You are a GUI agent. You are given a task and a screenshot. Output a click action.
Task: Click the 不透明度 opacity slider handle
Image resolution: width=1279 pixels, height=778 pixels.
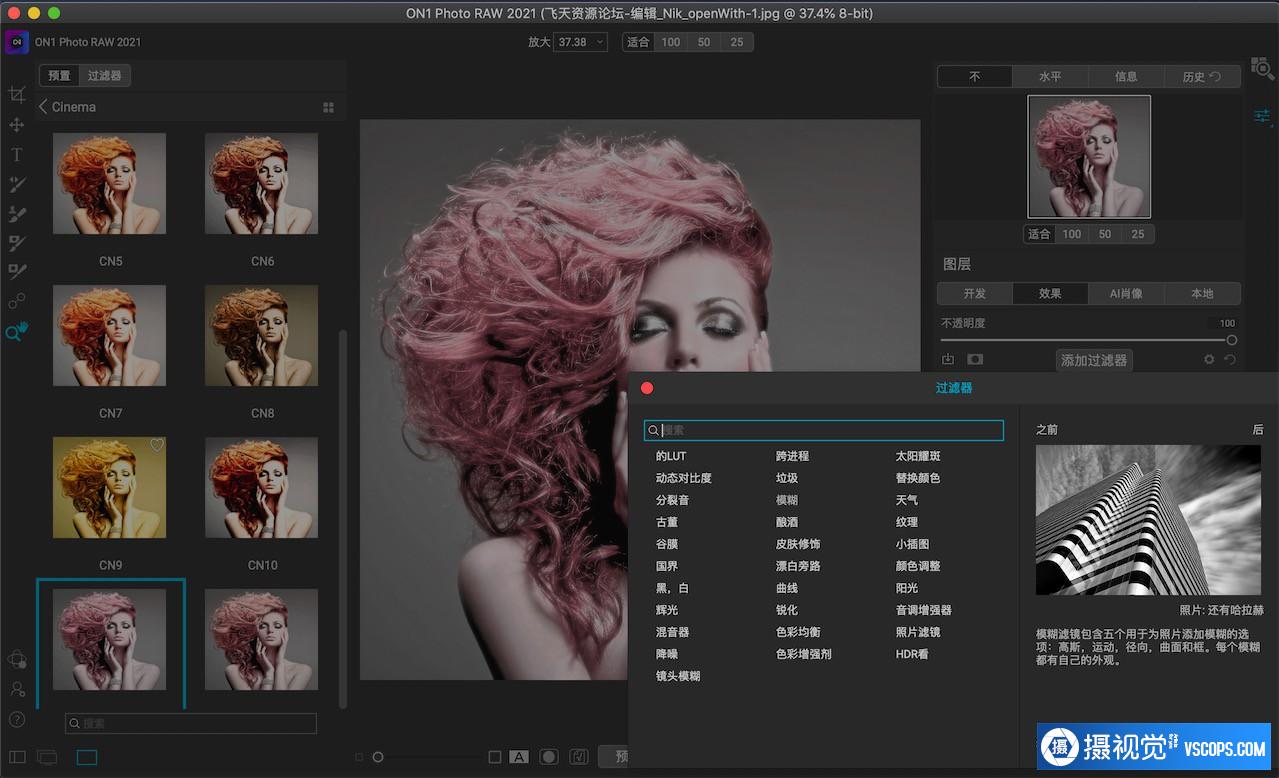point(1231,340)
